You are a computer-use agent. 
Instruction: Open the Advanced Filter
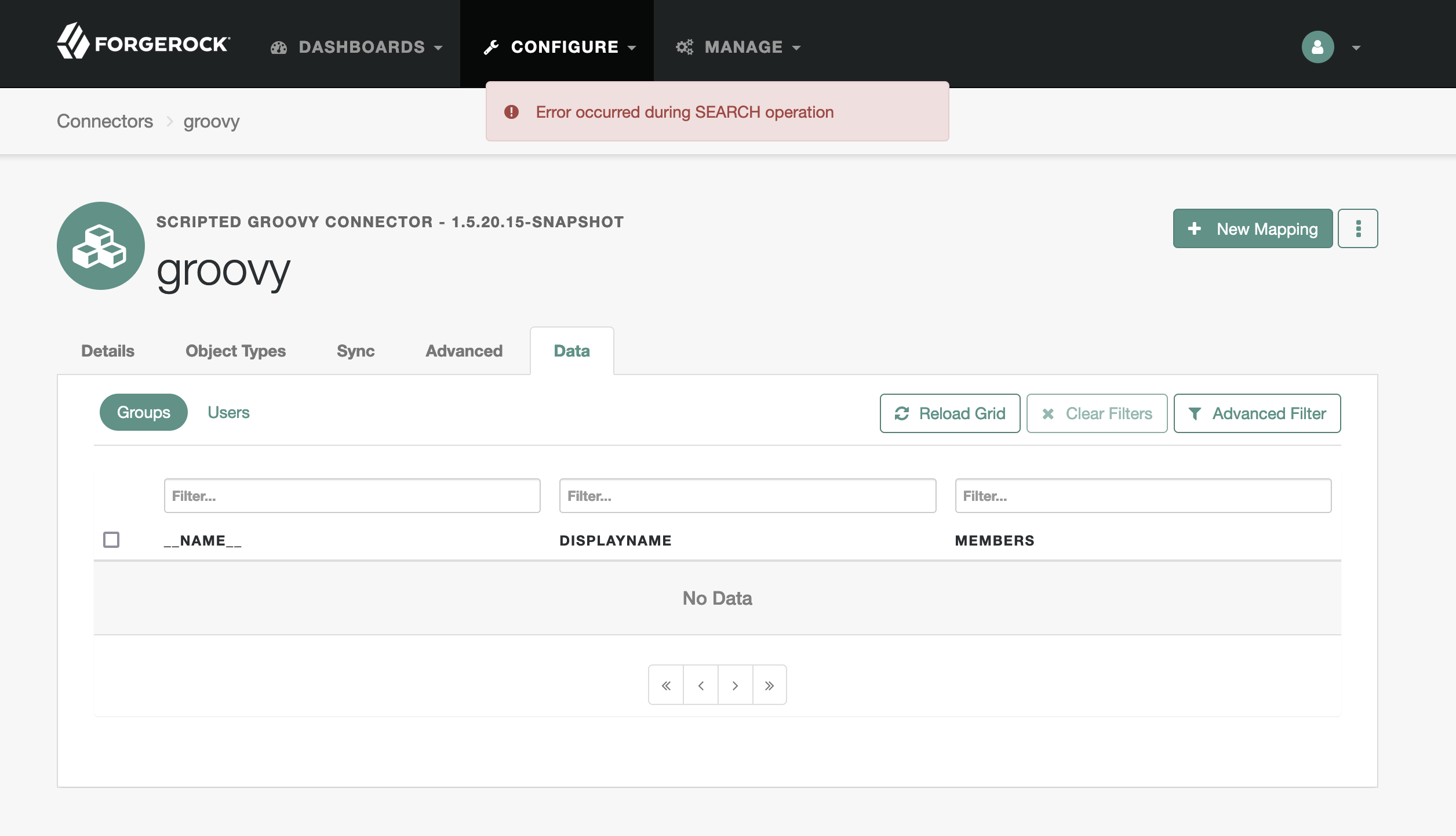click(1257, 413)
